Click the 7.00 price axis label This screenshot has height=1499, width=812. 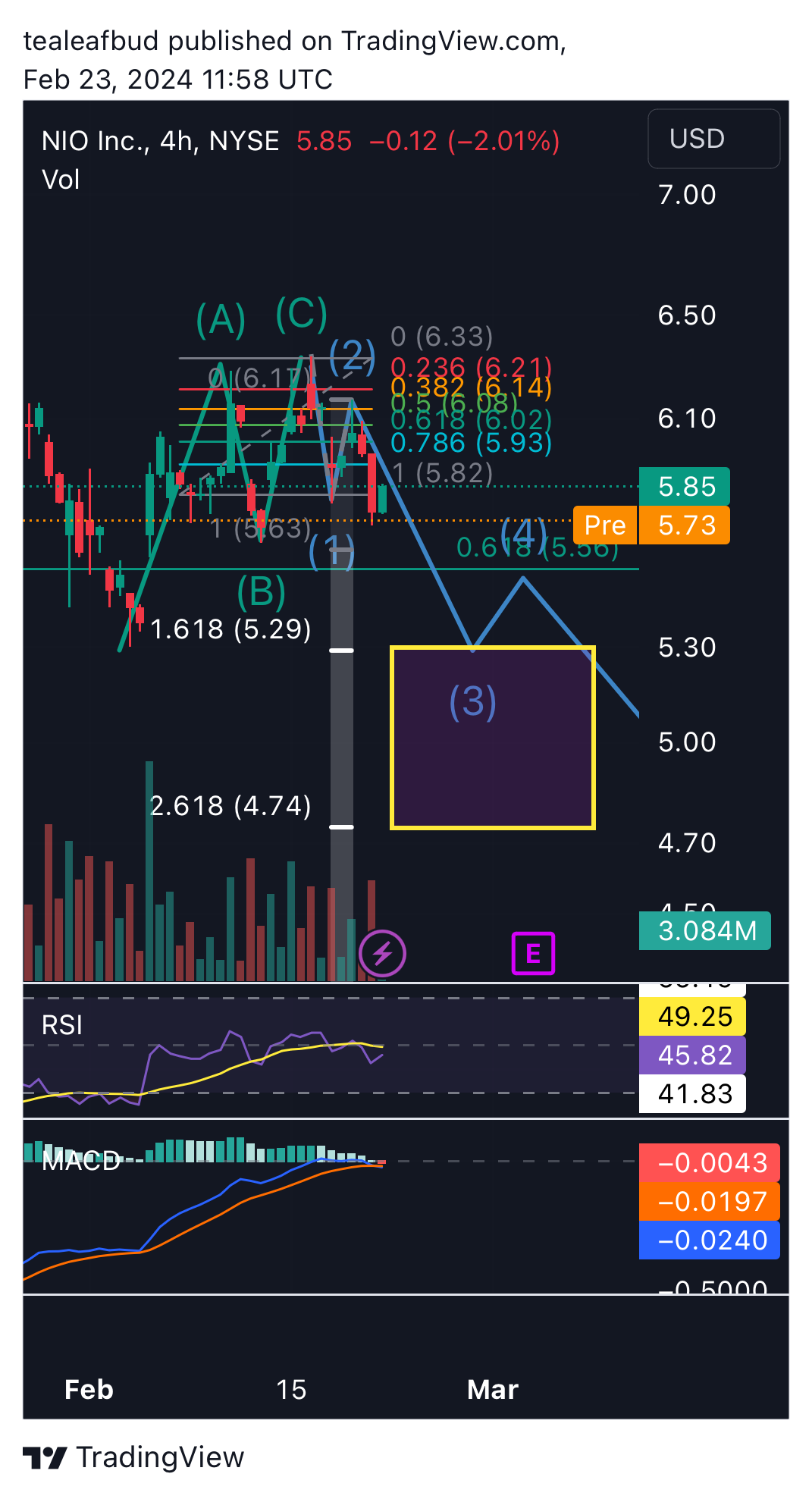click(x=687, y=195)
